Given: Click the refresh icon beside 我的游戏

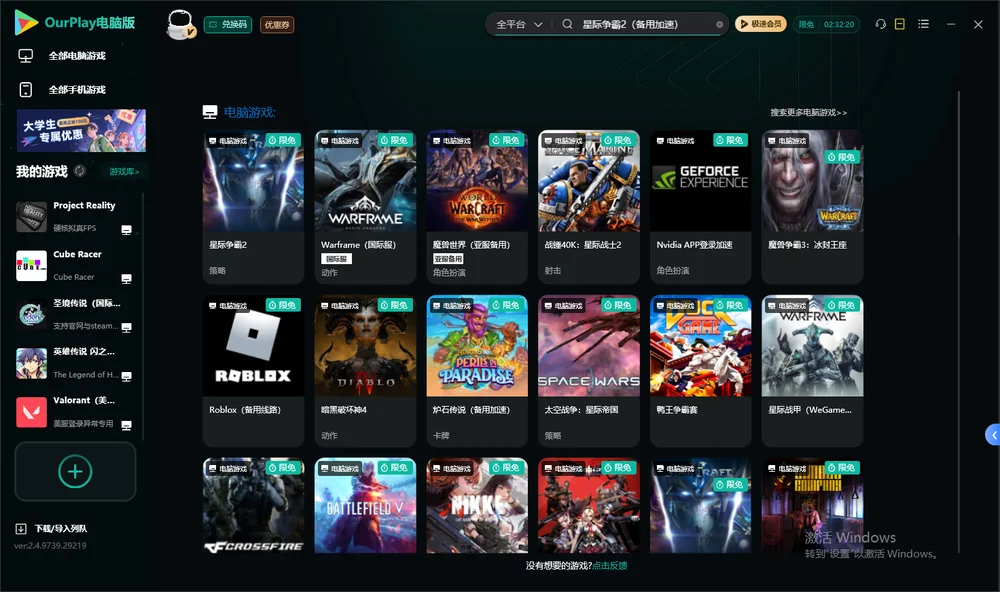Looking at the screenshot, I should click(80, 171).
